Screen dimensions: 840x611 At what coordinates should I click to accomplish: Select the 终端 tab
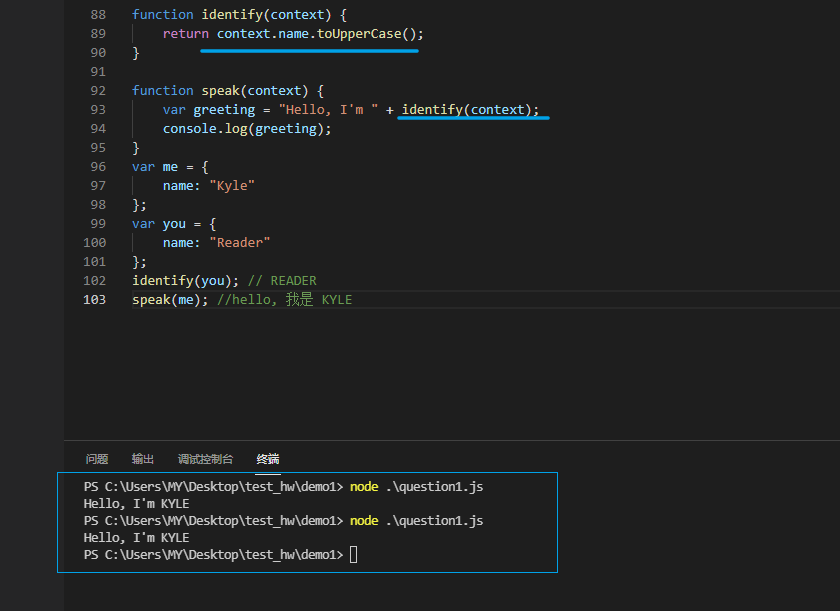(268, 459)
